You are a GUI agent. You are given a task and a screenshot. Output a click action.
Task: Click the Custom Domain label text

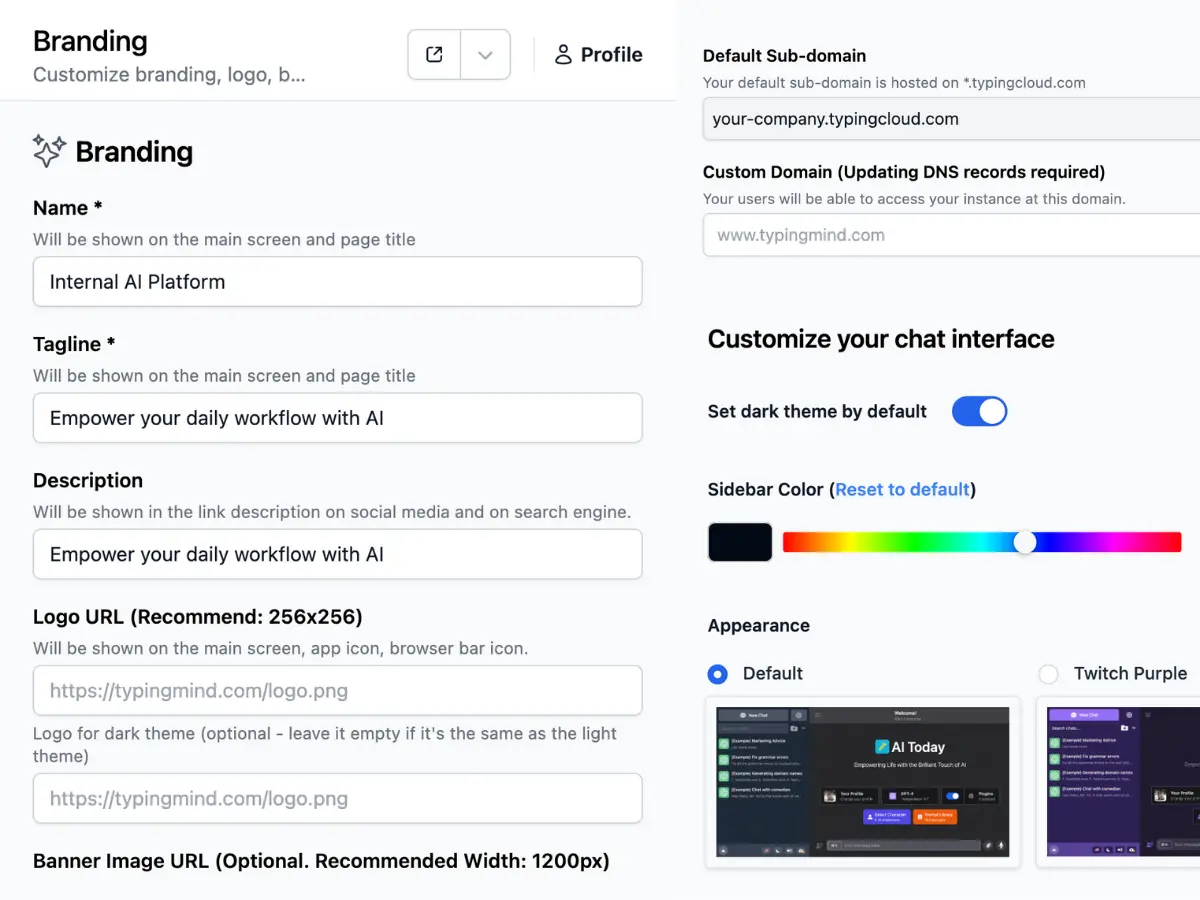tap(904, 172)
